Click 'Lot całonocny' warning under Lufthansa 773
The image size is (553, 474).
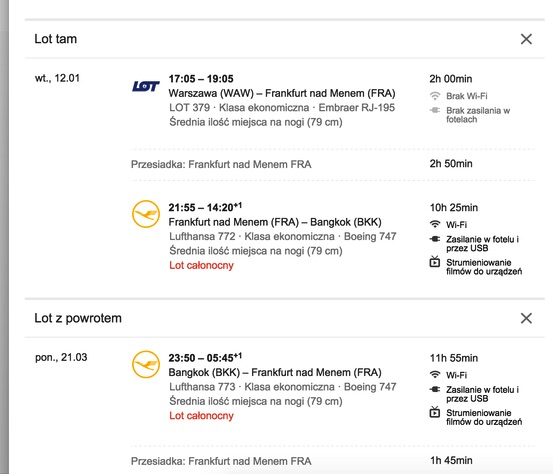pos(201,415)
